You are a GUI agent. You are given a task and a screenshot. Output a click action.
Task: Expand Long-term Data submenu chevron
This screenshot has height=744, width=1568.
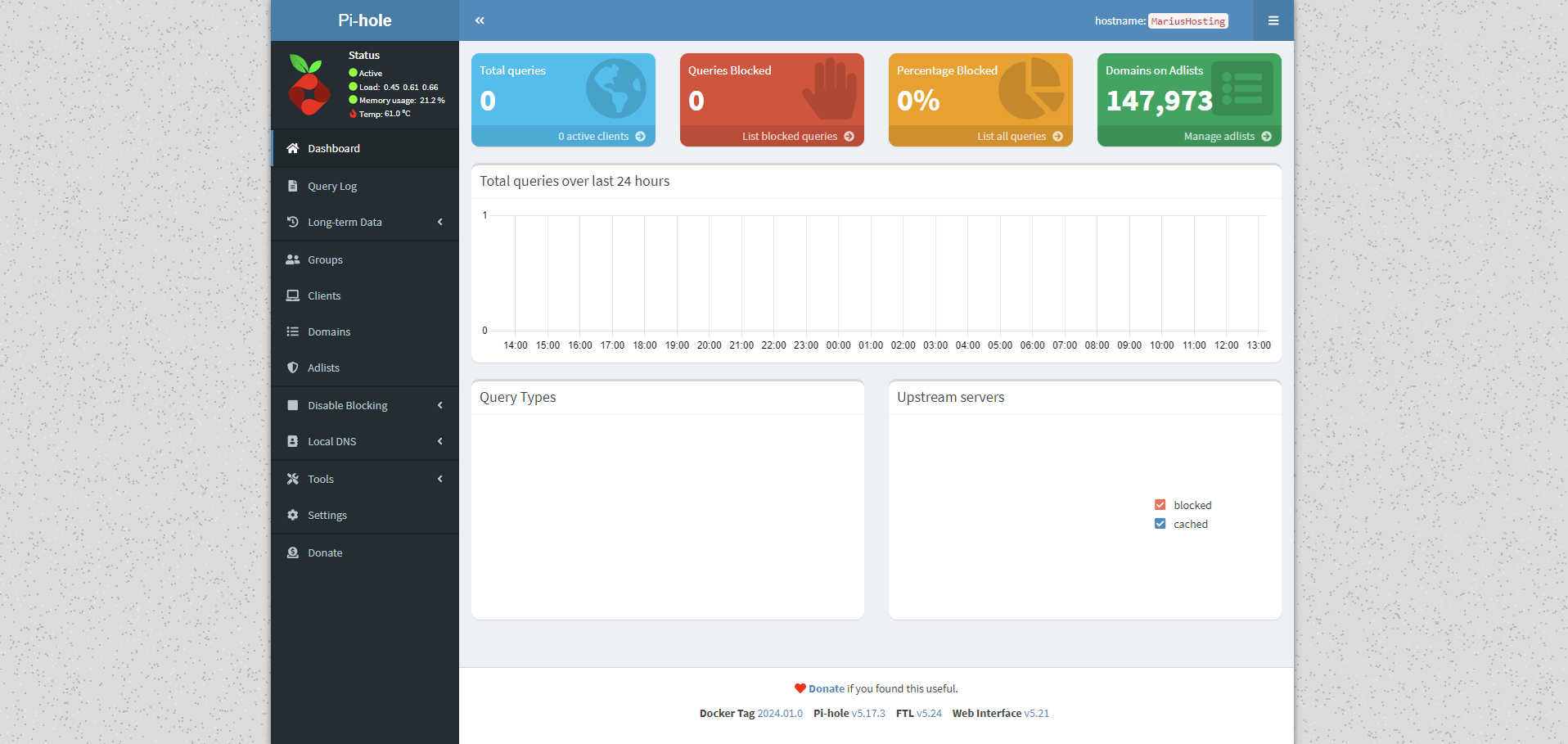[x=440, y=222]
